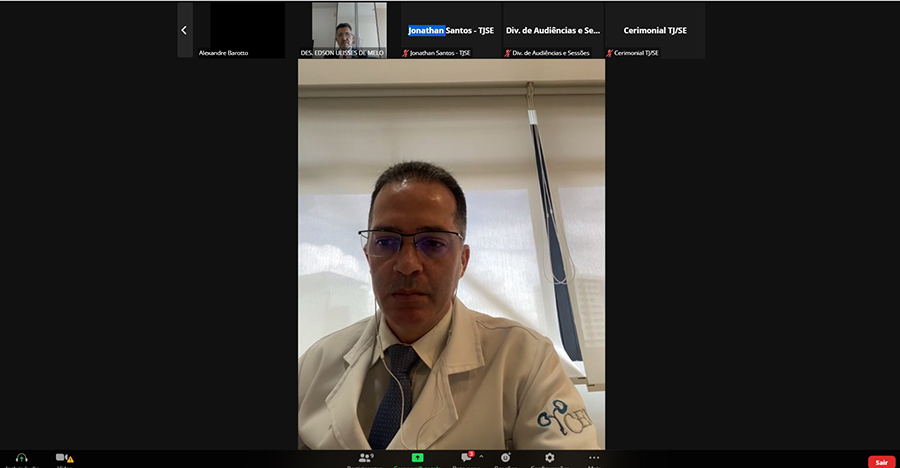This screenshot has height=468, width=900.
Task: Click muted mic icon beside Jonathan Santos
Action: coord(406,53)
